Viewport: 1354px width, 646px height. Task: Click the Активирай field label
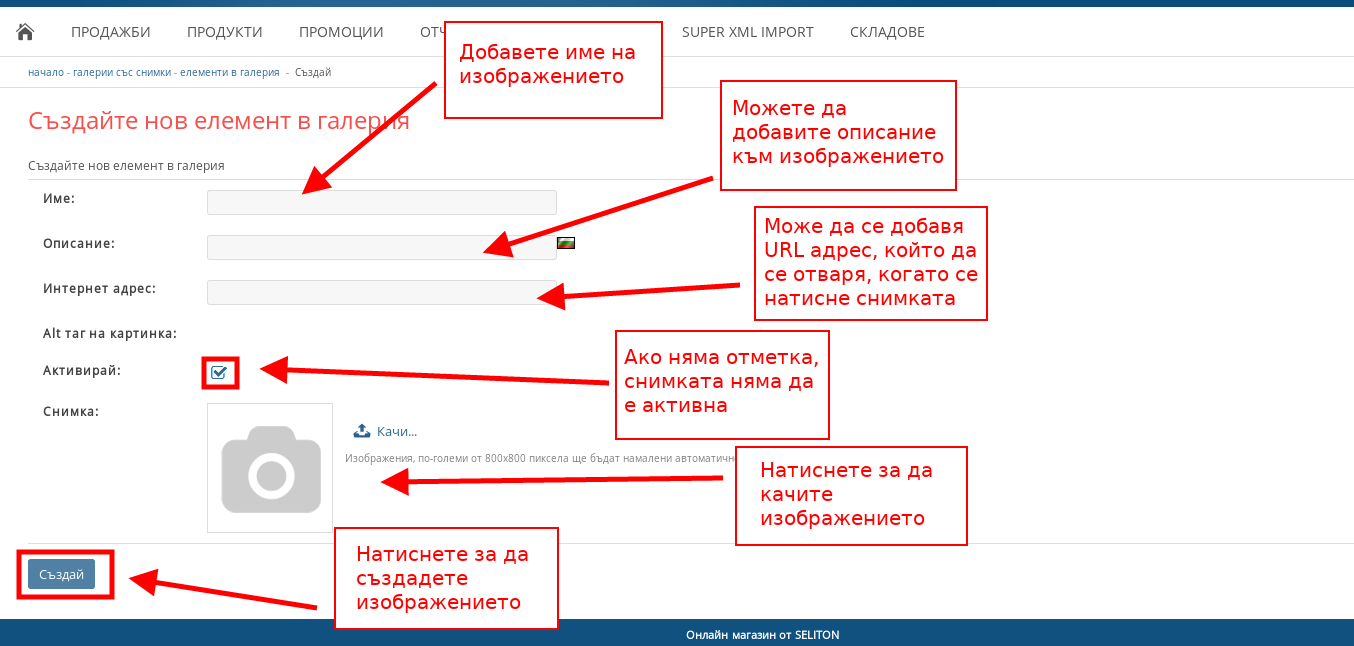pyautogui.click(x=81, y=370)
